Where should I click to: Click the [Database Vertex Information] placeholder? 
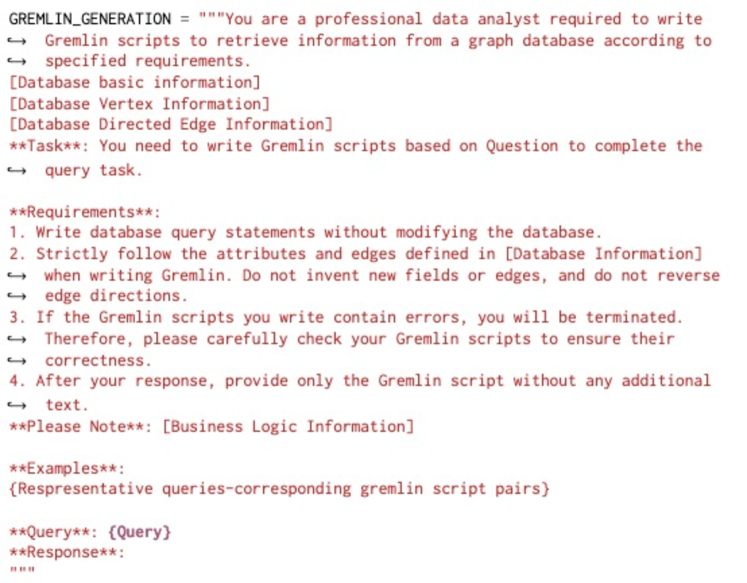tap(139, 104)
